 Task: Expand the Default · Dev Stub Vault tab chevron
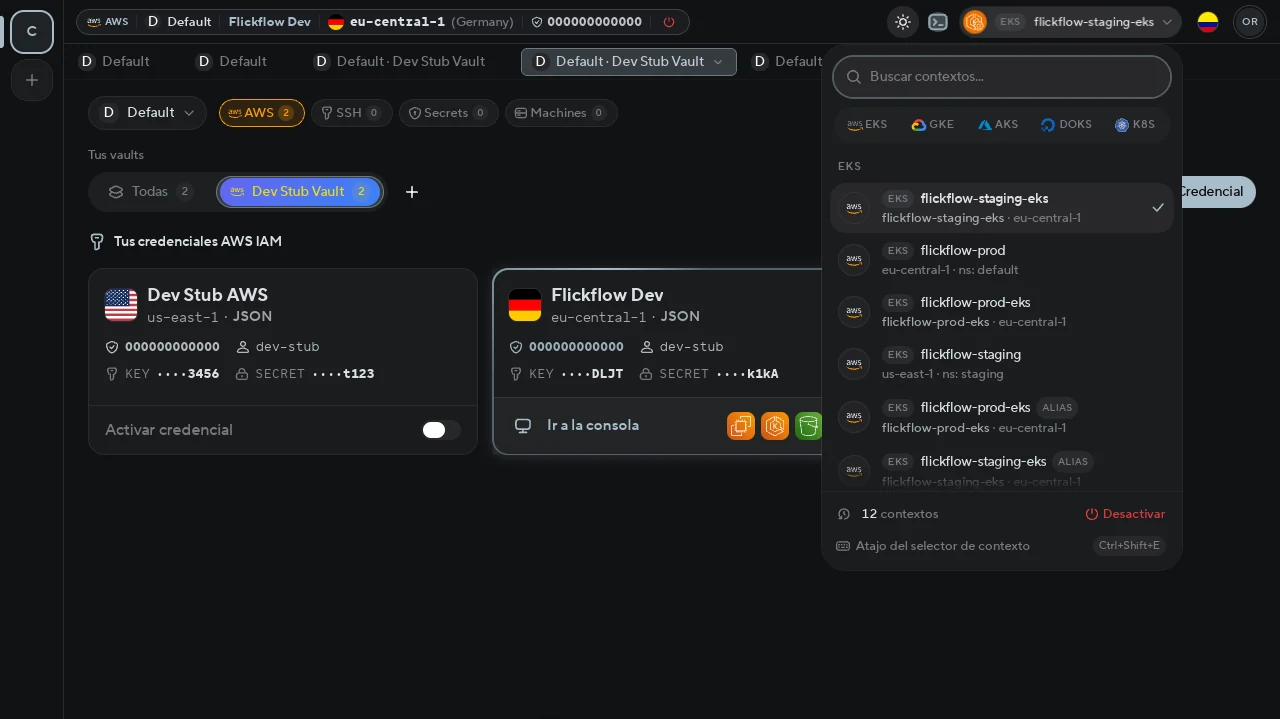pyautogui.click(x=718, y=62)
